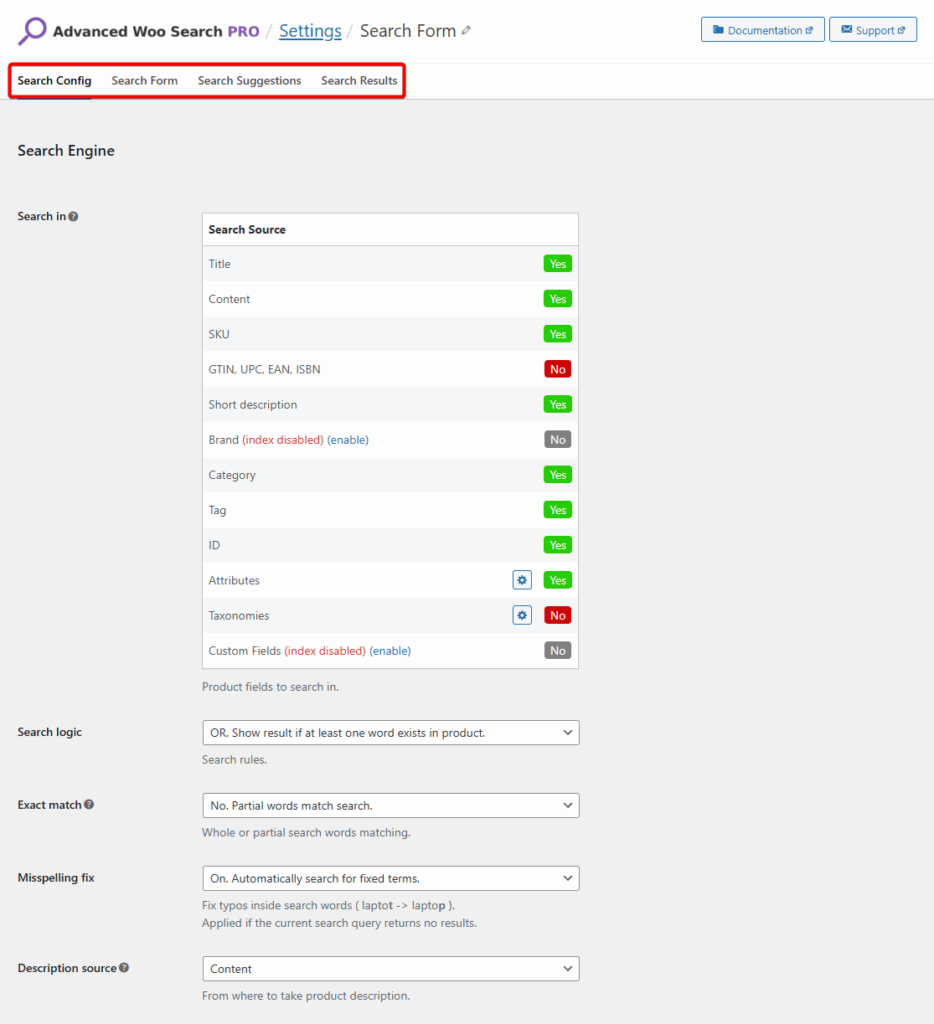Open the Search logic dropdown

(x=390, y=732)
